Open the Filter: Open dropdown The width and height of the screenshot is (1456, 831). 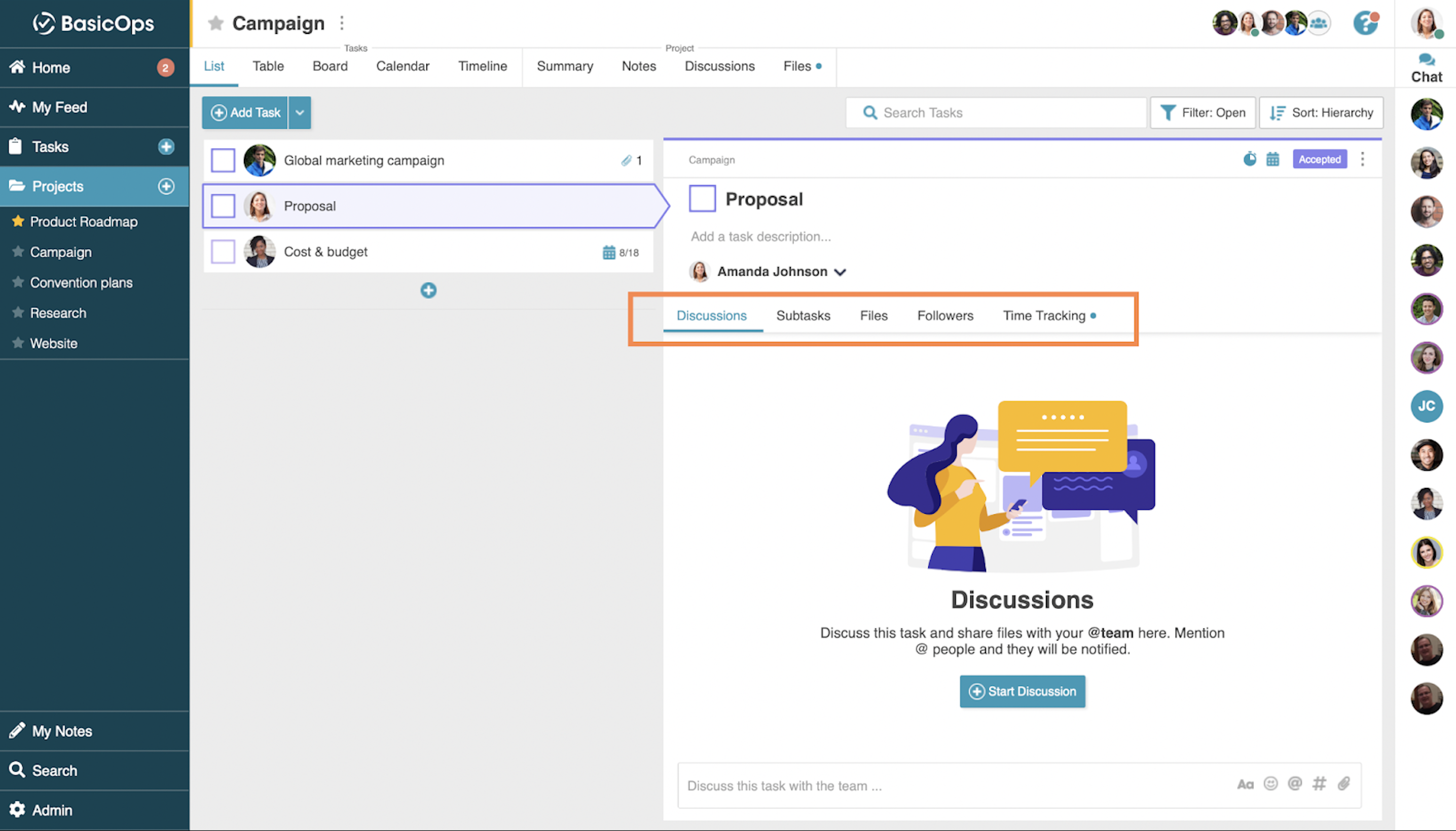click(1203, 112)
